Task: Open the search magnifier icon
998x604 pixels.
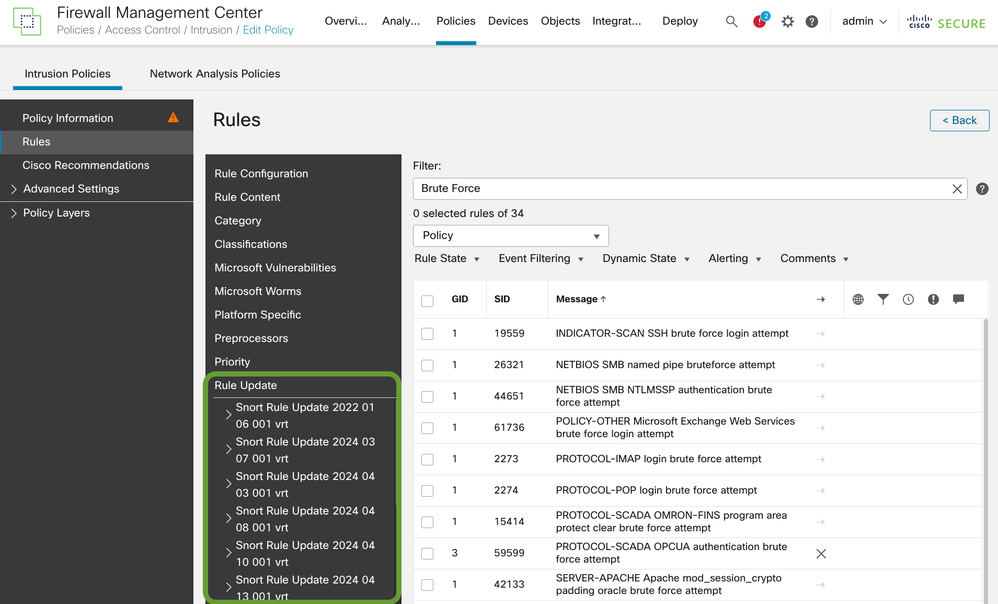Action: point(731,22)
